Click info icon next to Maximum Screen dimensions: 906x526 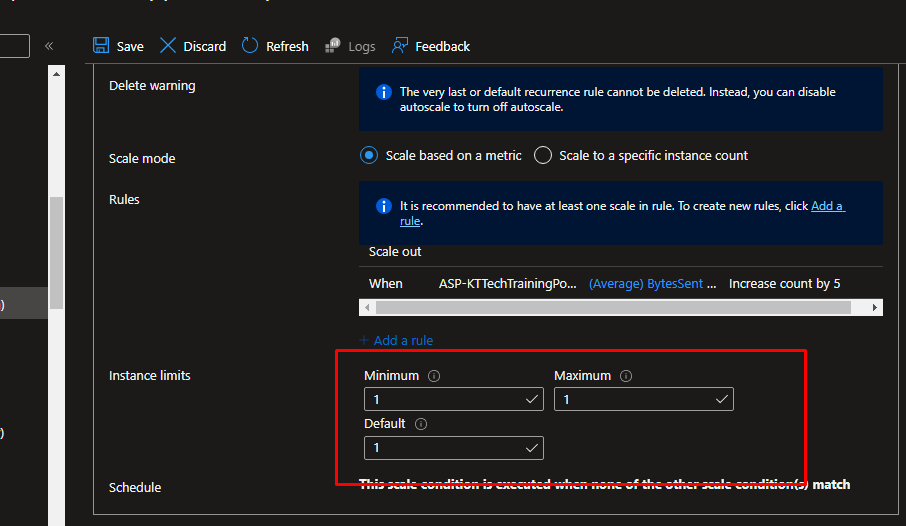pyautogui.click(x=626, y=376)
